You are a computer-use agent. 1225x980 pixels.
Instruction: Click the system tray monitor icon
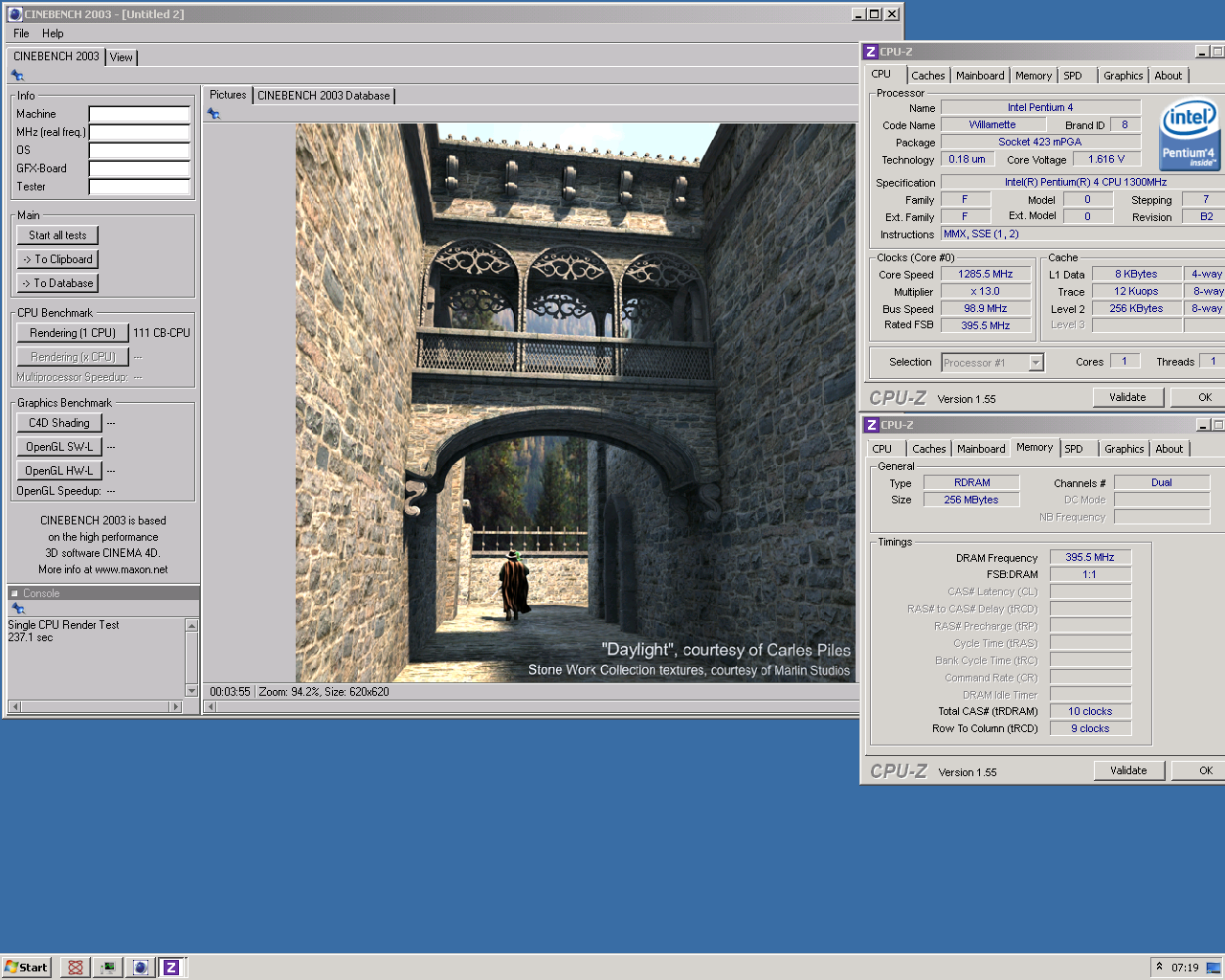(1213, 968)
